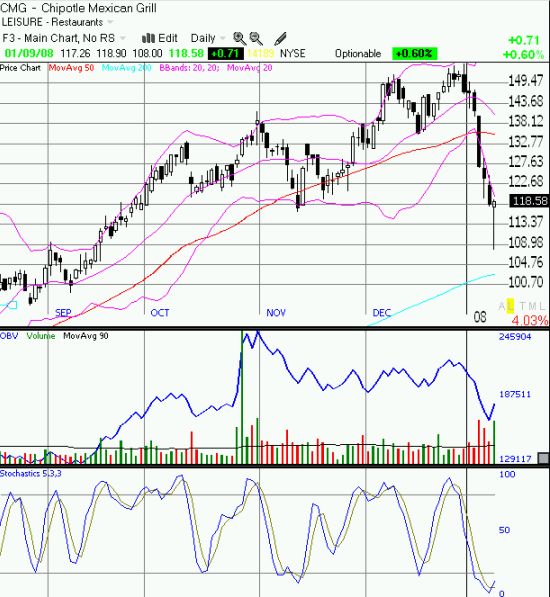Click the 08 year label
550x597 pixels.
click(480, 317)
